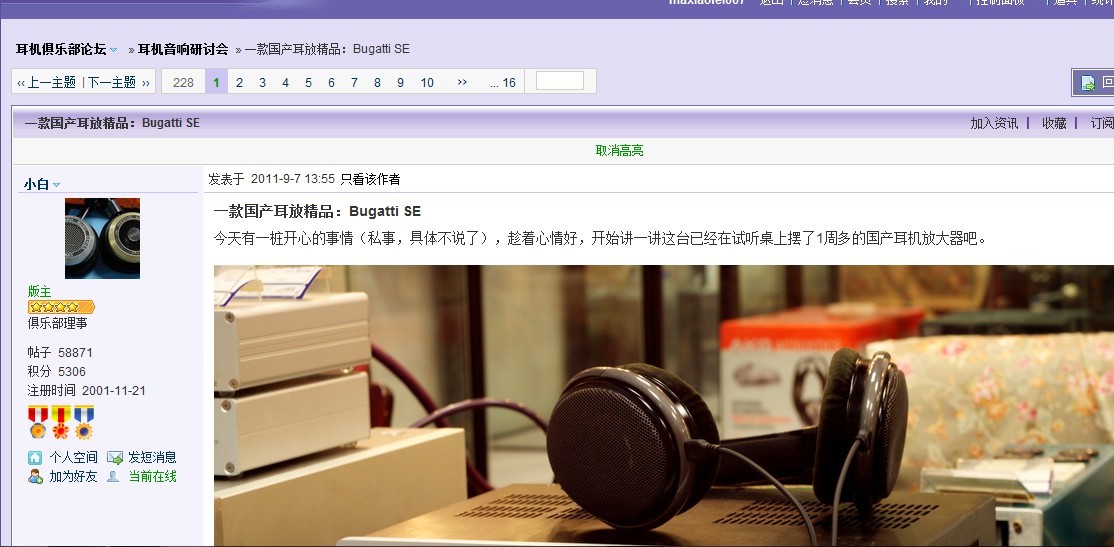1114x547 pixels.
Task: Click post date 2011-9-7 13:55
Action: coord(293,179)
